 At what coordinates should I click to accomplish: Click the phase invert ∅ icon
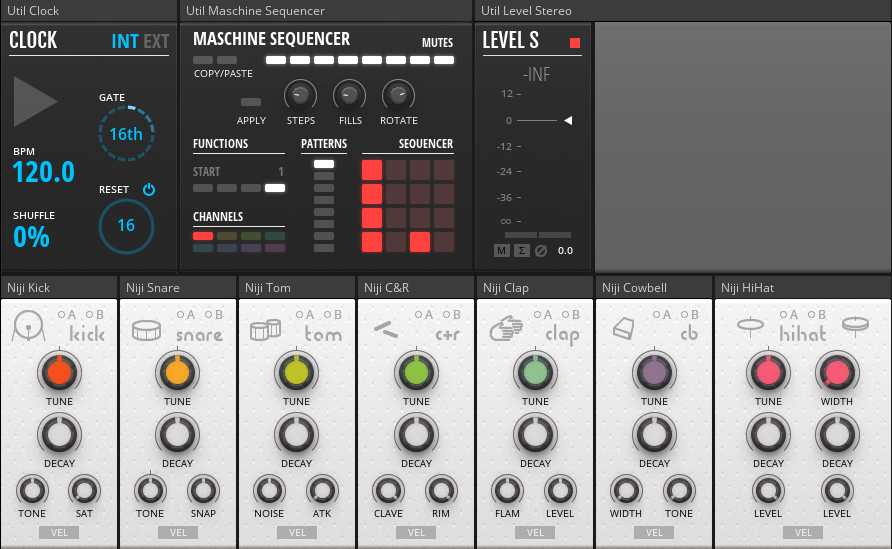point(541,251)
